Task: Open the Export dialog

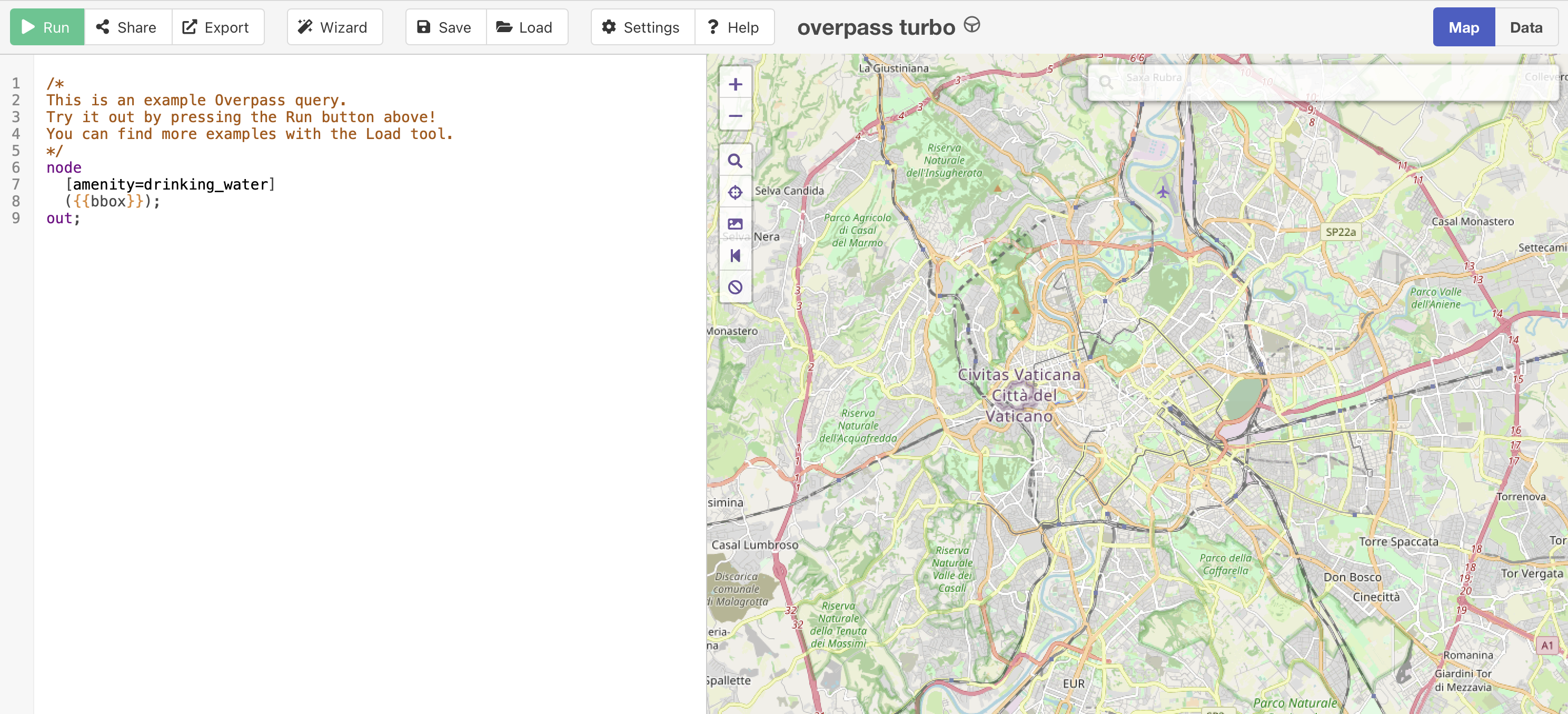Action: click(x=217, y=27)
